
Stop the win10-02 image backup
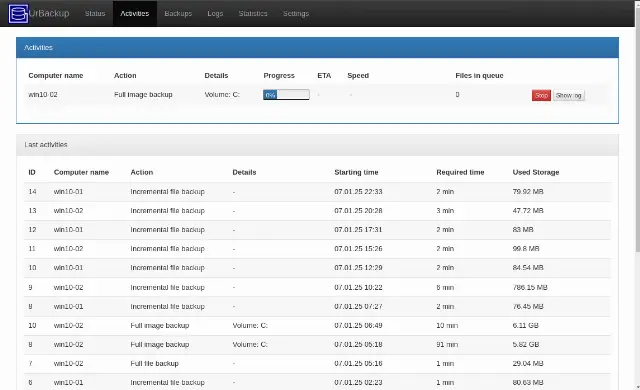point(541,95)
